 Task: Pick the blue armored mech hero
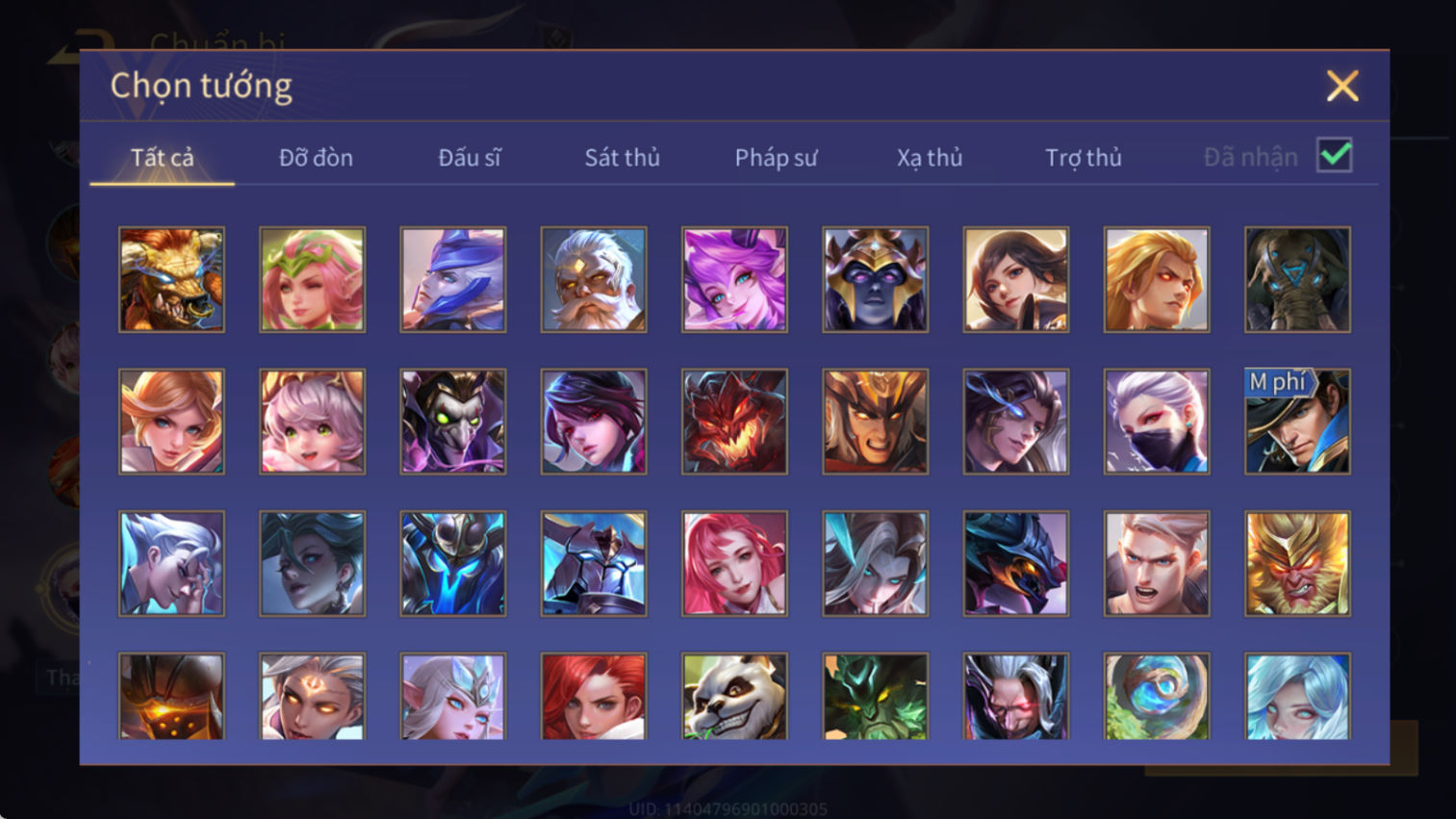(x=453, y=563)
